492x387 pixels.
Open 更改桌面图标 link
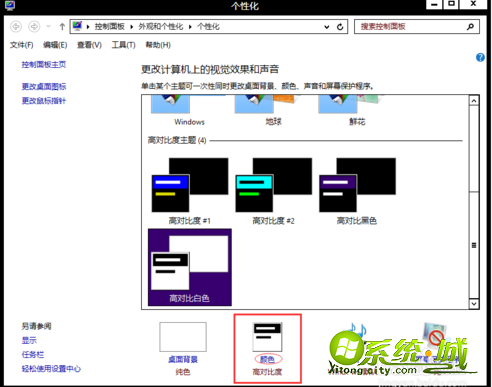point(44,87)
